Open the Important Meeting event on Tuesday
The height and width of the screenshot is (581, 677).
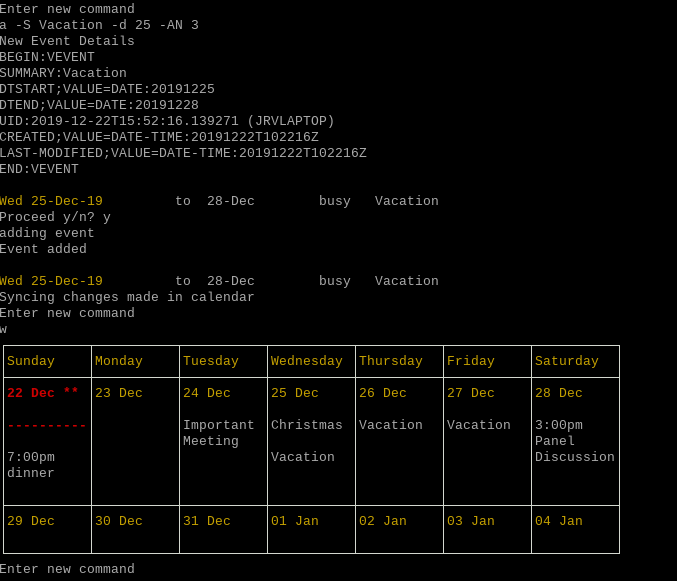[218, 433]
